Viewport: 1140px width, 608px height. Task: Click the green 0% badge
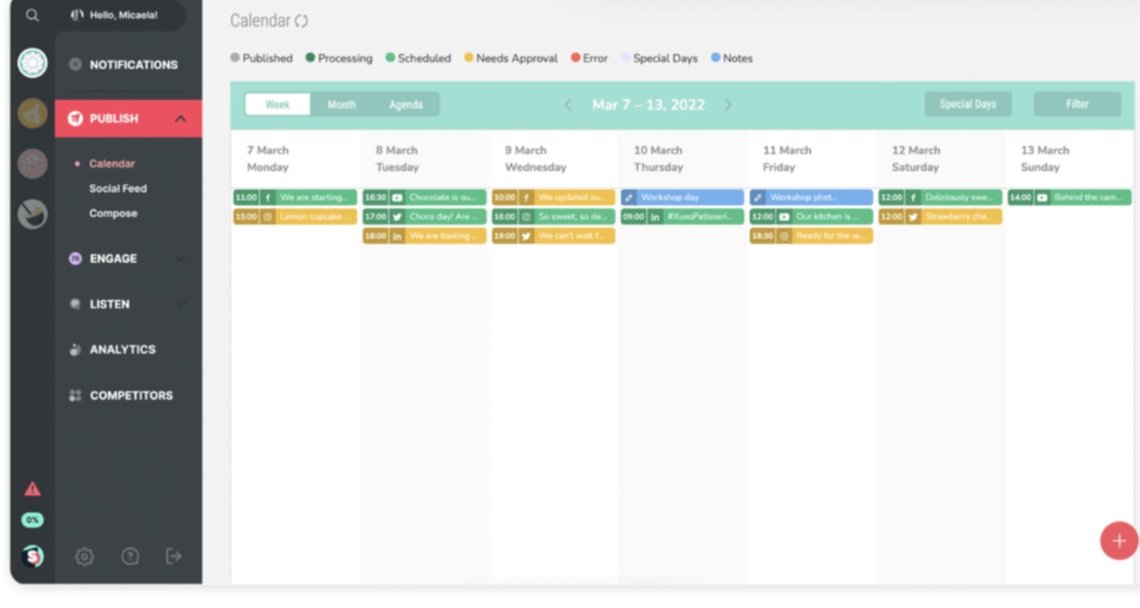pos(33,520)
